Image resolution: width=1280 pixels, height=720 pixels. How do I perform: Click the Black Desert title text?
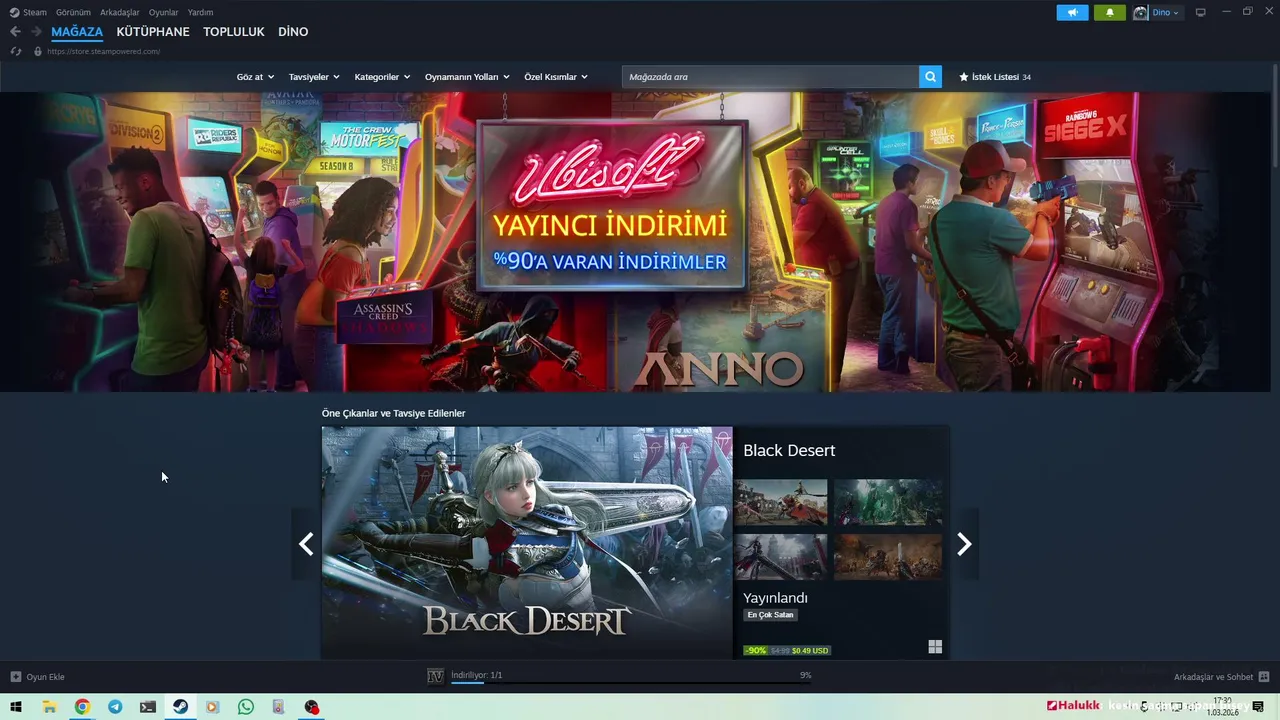pyautogui.click(x=789, y=451)
